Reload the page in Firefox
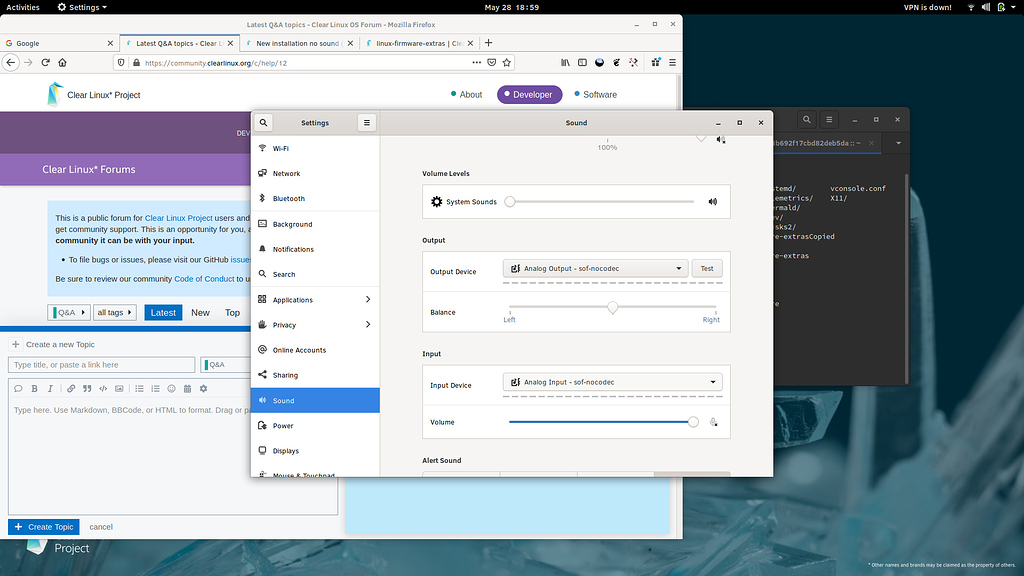This screenshot has height=576, width=1024. point(45,63)
